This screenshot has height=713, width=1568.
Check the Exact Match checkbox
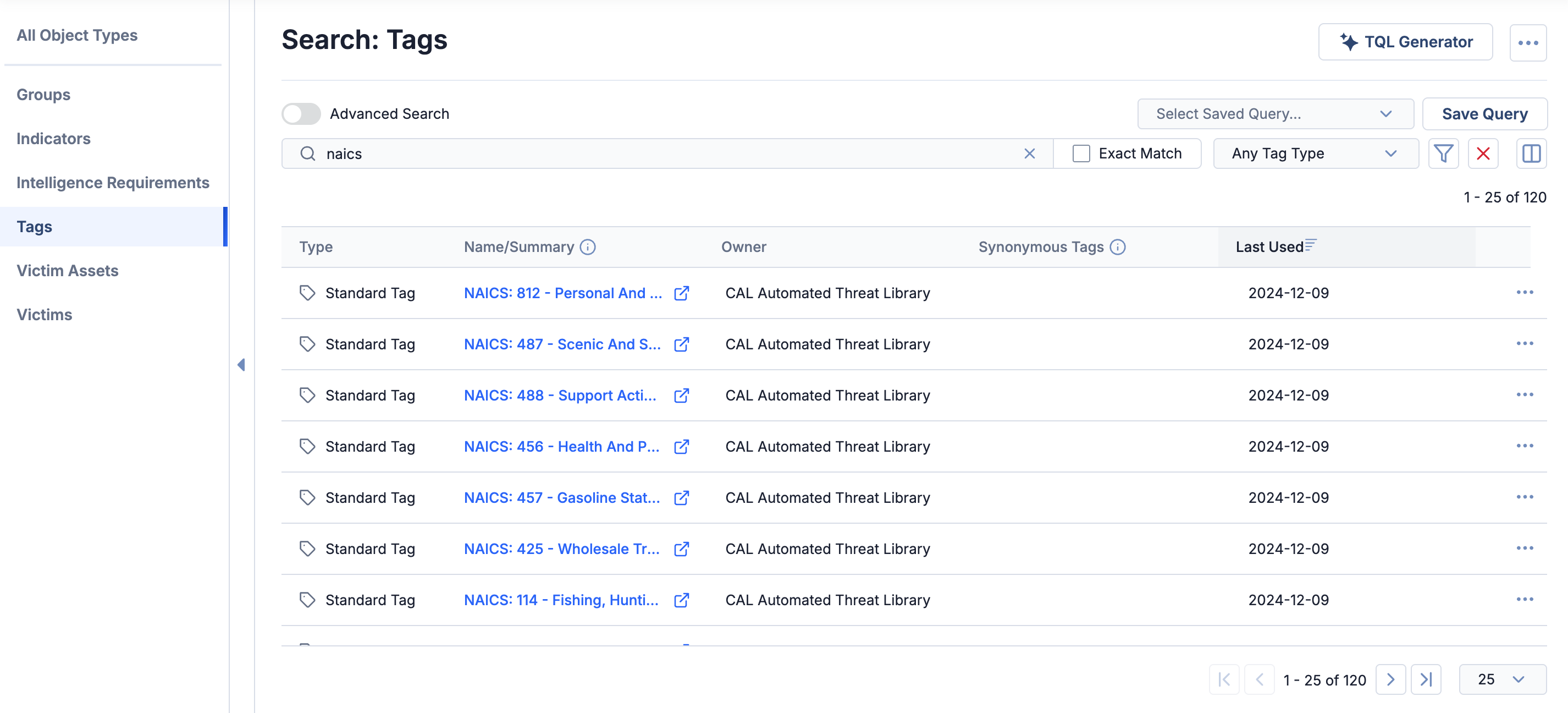tap(1081, 153)
